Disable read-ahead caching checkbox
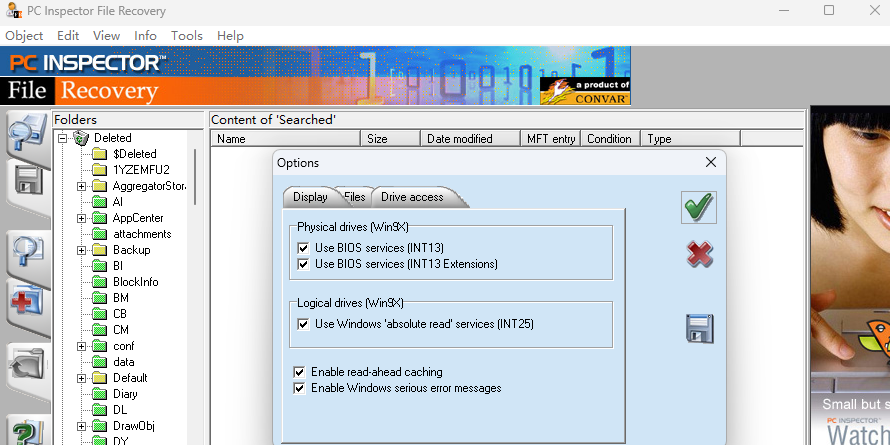 click(299, 372)
